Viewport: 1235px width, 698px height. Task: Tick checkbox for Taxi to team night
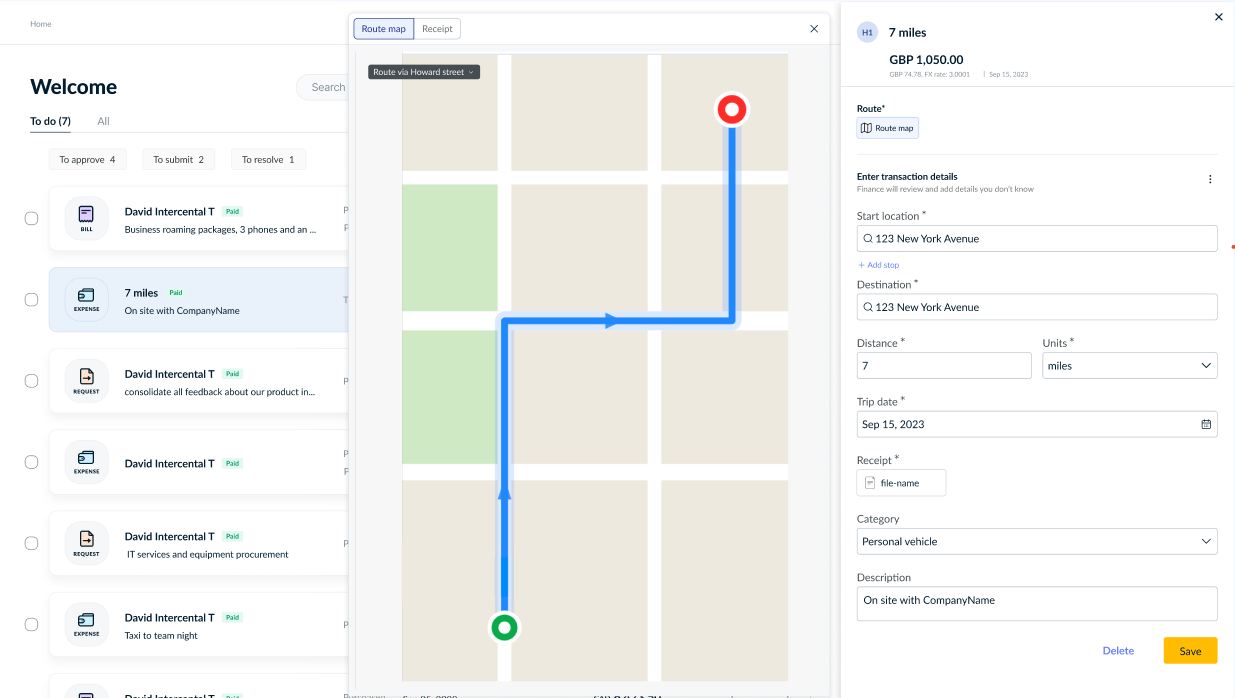[32, 624]
